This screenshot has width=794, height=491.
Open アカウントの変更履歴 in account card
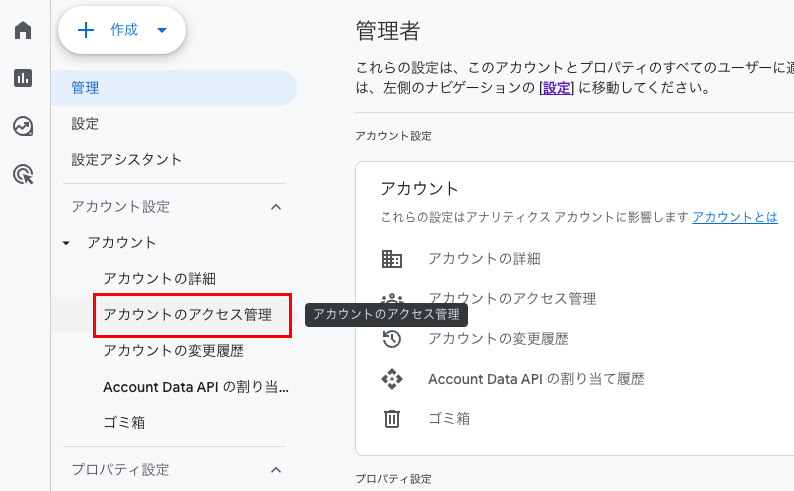pyautogui.click(x=498, y=339)
